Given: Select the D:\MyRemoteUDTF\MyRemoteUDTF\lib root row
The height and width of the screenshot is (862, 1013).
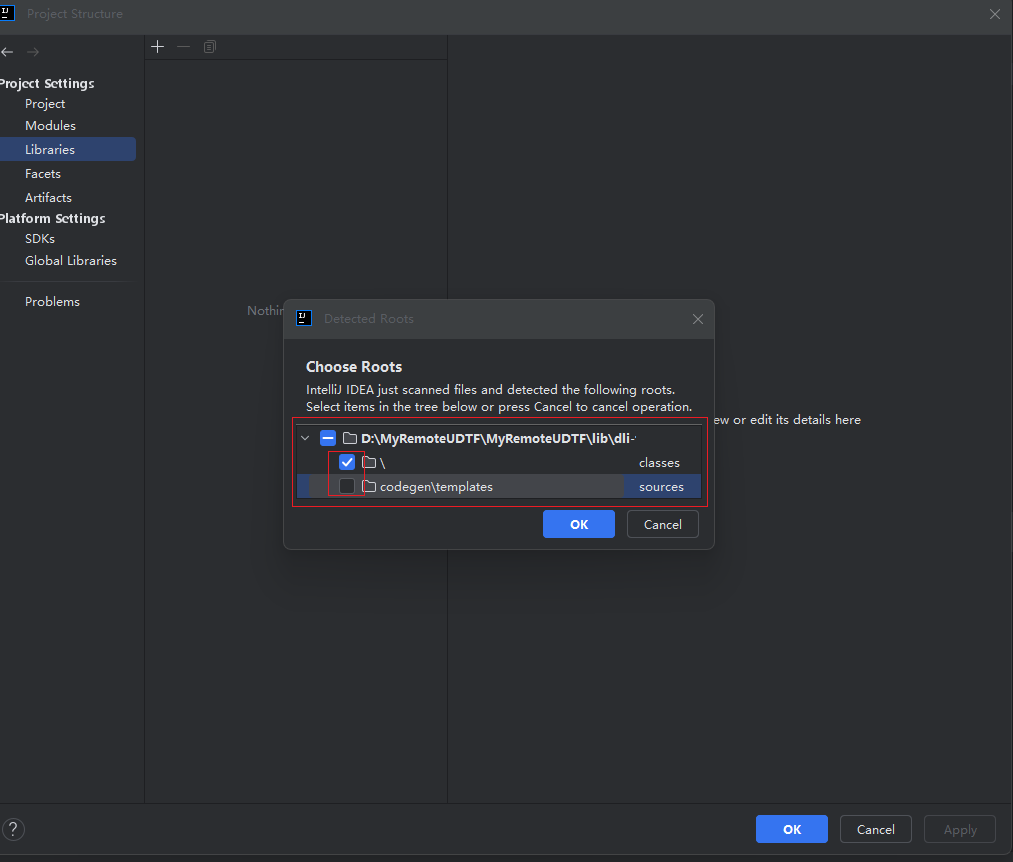Looking at the screenshot, I should coord(499,439).
